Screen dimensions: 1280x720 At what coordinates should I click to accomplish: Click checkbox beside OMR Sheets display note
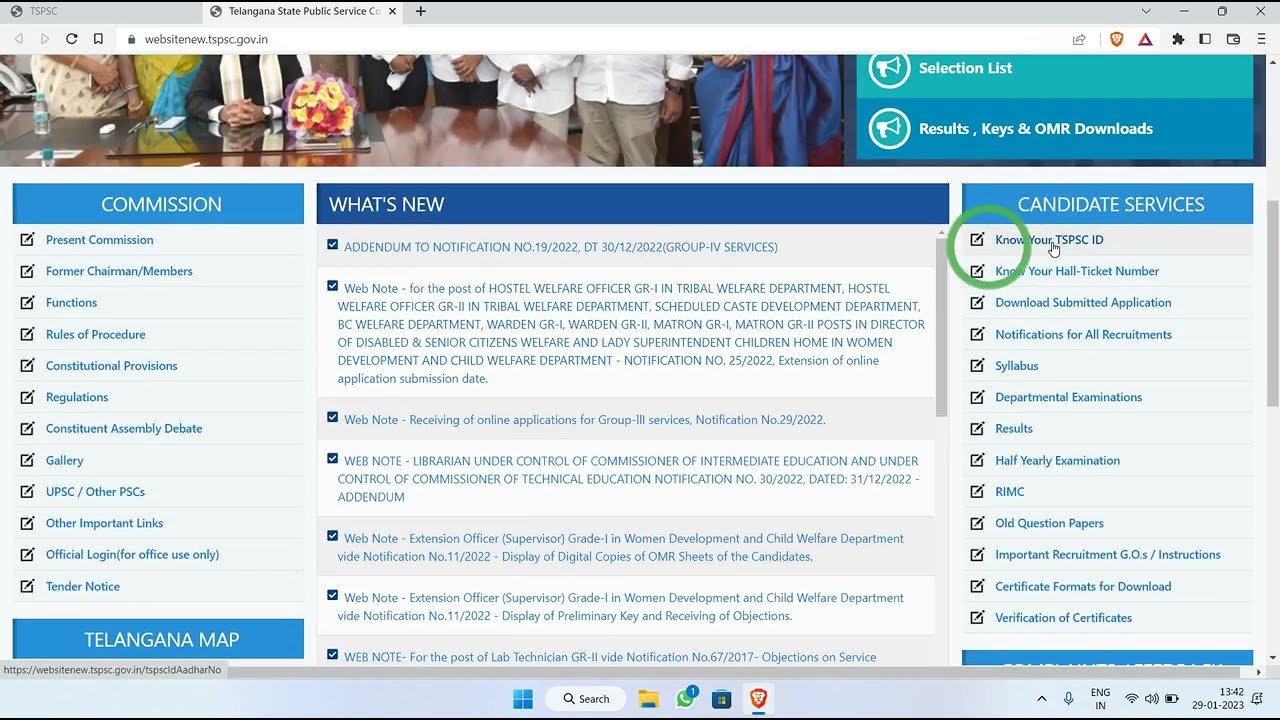[333, 536]
